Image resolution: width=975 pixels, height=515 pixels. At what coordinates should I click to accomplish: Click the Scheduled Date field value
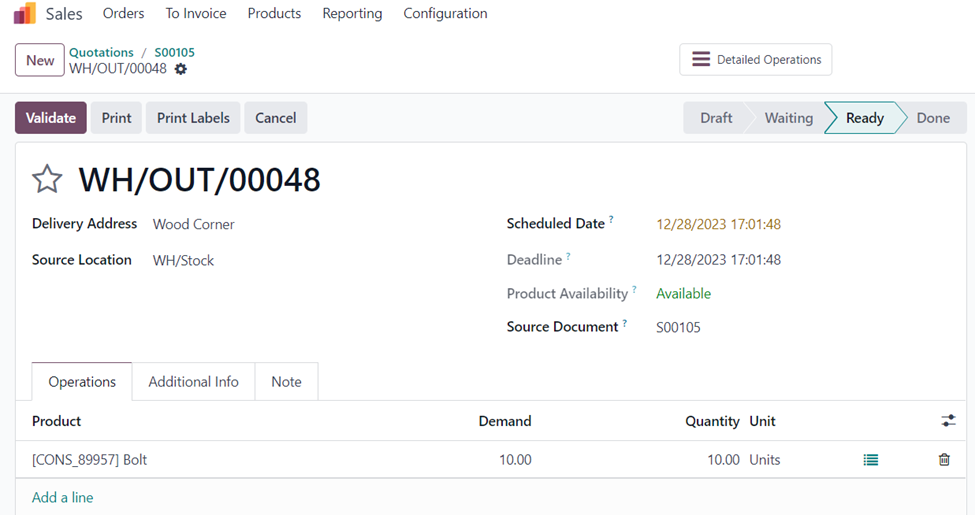click(x=718, y=224)
